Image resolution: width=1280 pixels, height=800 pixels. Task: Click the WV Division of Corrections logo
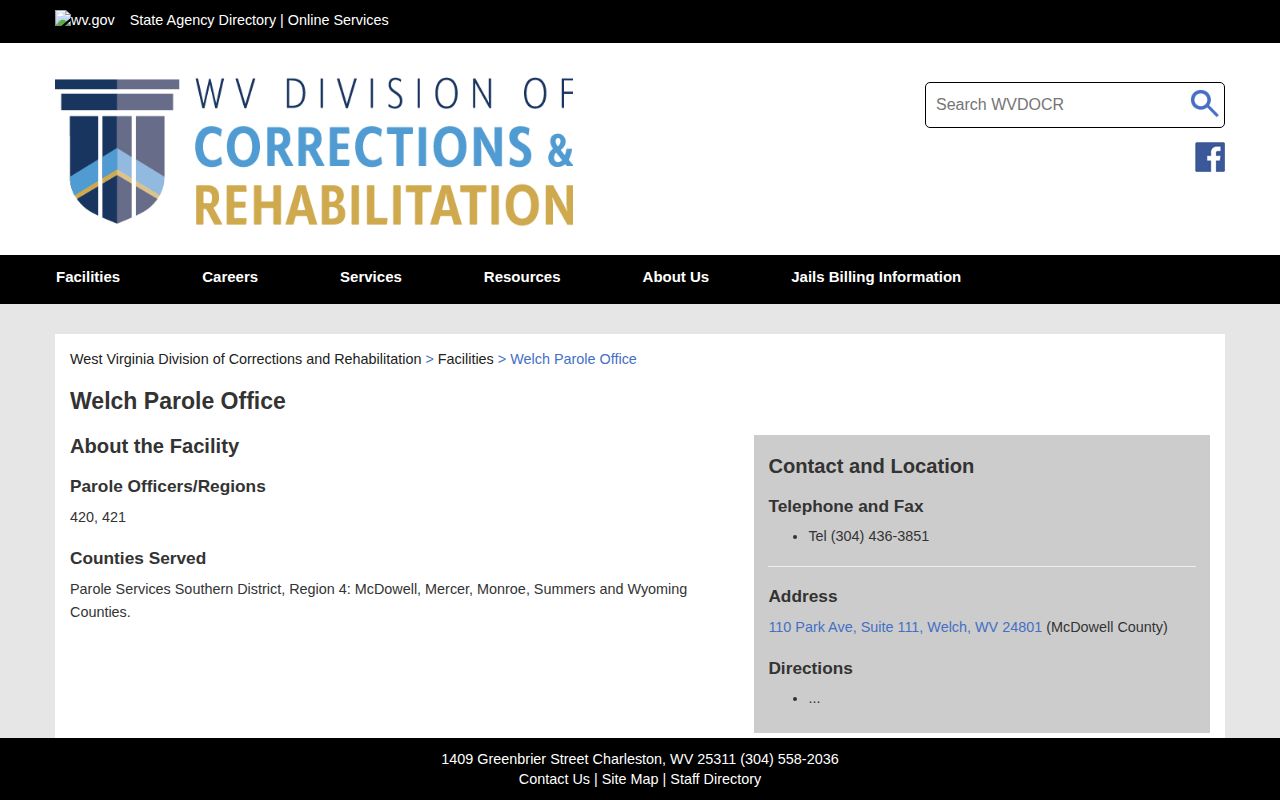[x=314, y=150]
